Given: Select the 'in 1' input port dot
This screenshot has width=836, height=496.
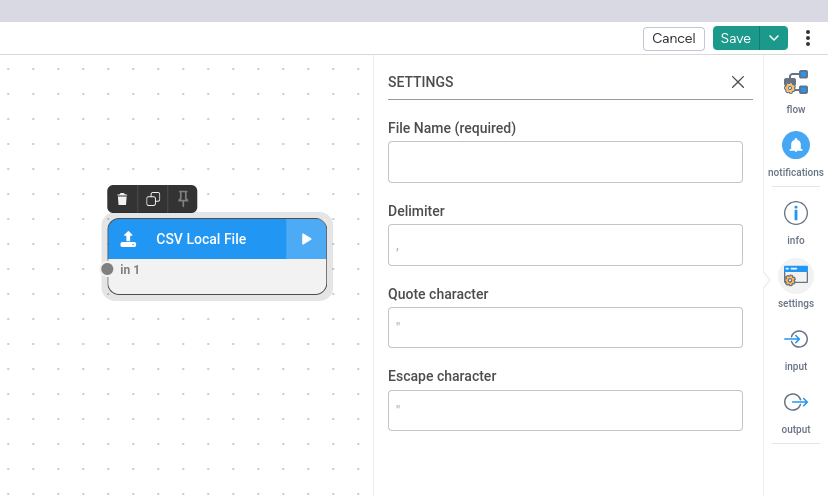Looking at the screenshot, I should 107,269.
